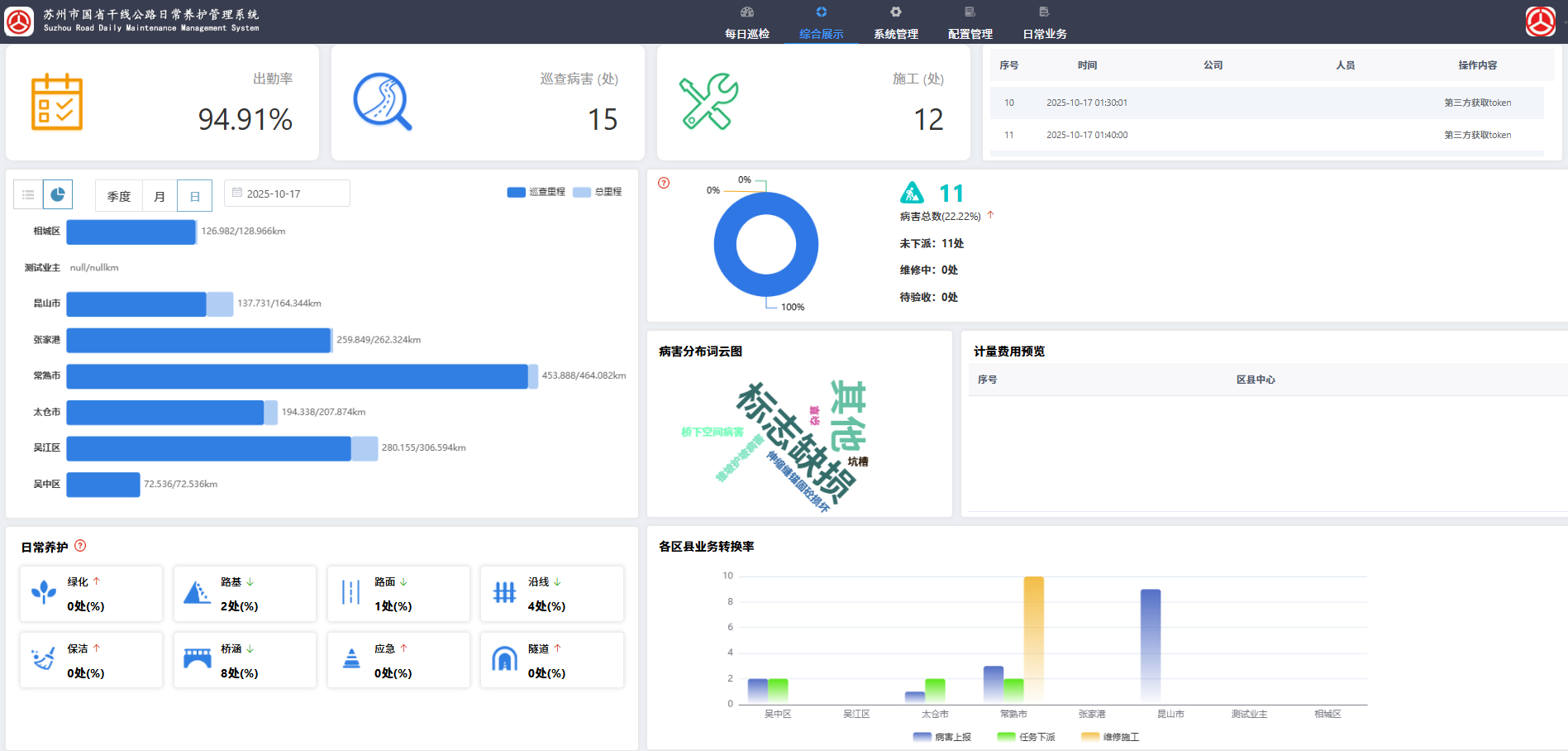The image size is (1568, 751).
Task: Click 常熟市 blue mileage bar
Action: pos(297,376)
